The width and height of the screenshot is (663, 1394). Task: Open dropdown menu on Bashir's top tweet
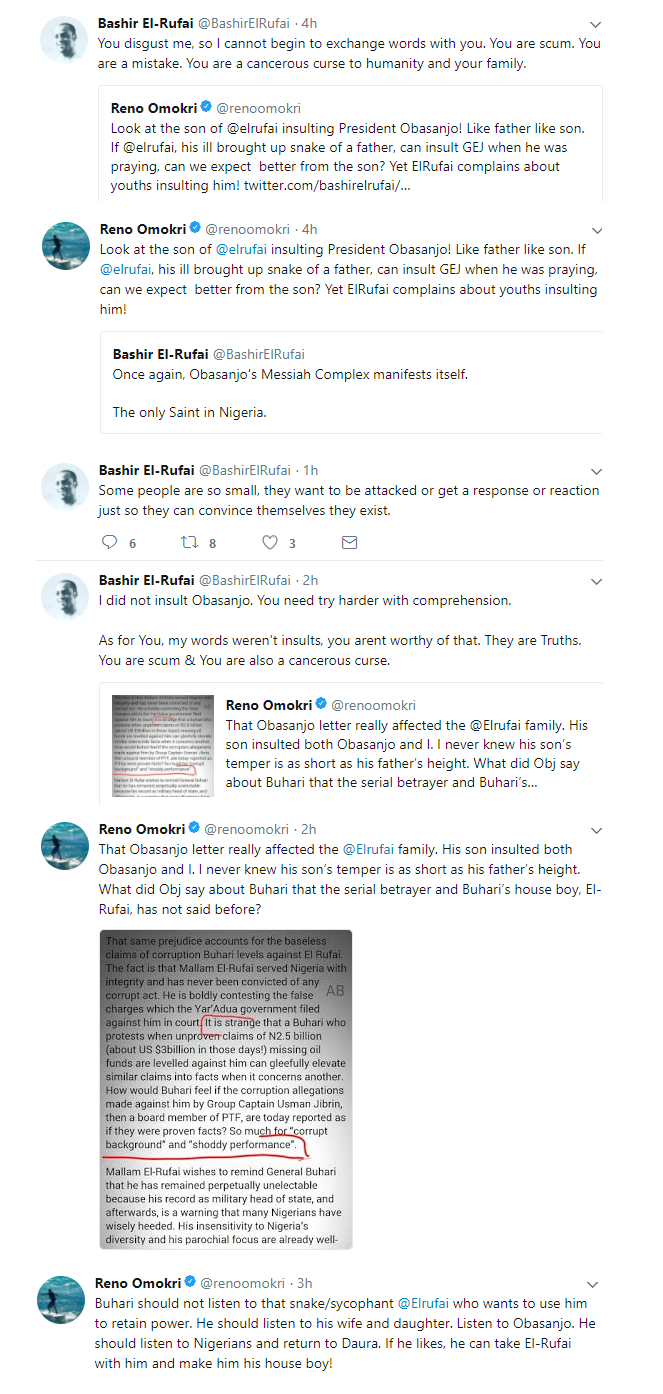tap(596, 23)
